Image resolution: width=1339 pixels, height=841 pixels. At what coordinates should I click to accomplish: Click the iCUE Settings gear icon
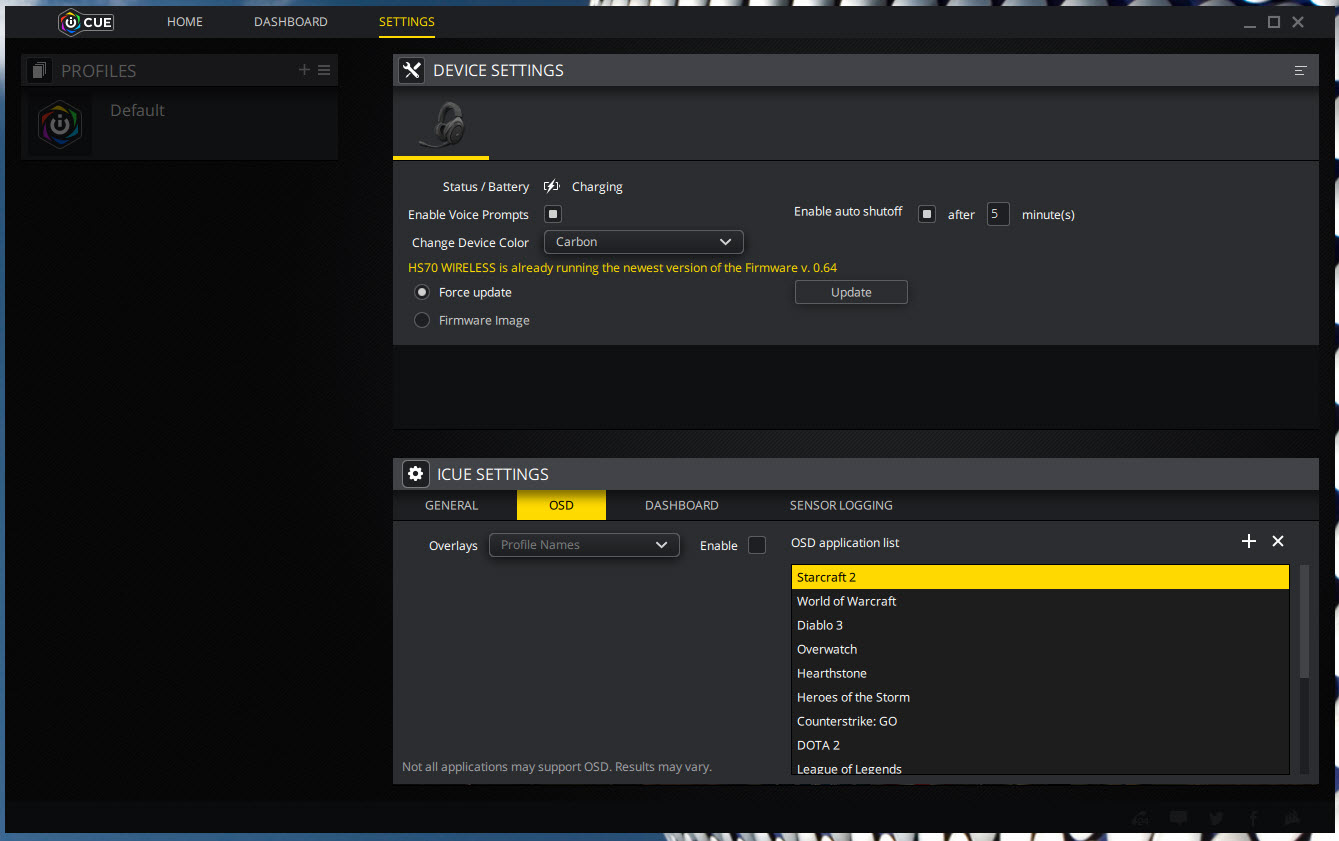coord(415,474)
